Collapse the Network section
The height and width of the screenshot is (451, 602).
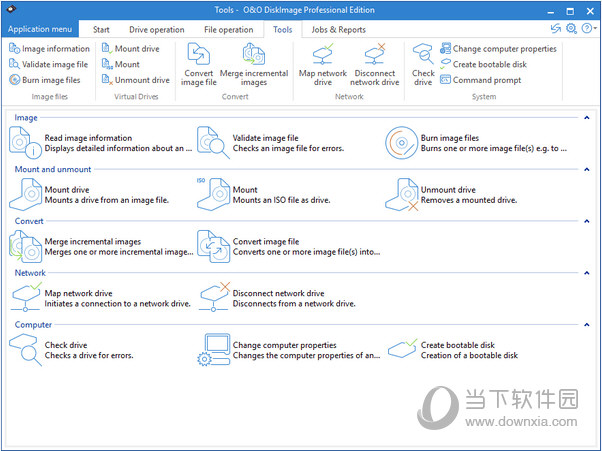point(587,273)
